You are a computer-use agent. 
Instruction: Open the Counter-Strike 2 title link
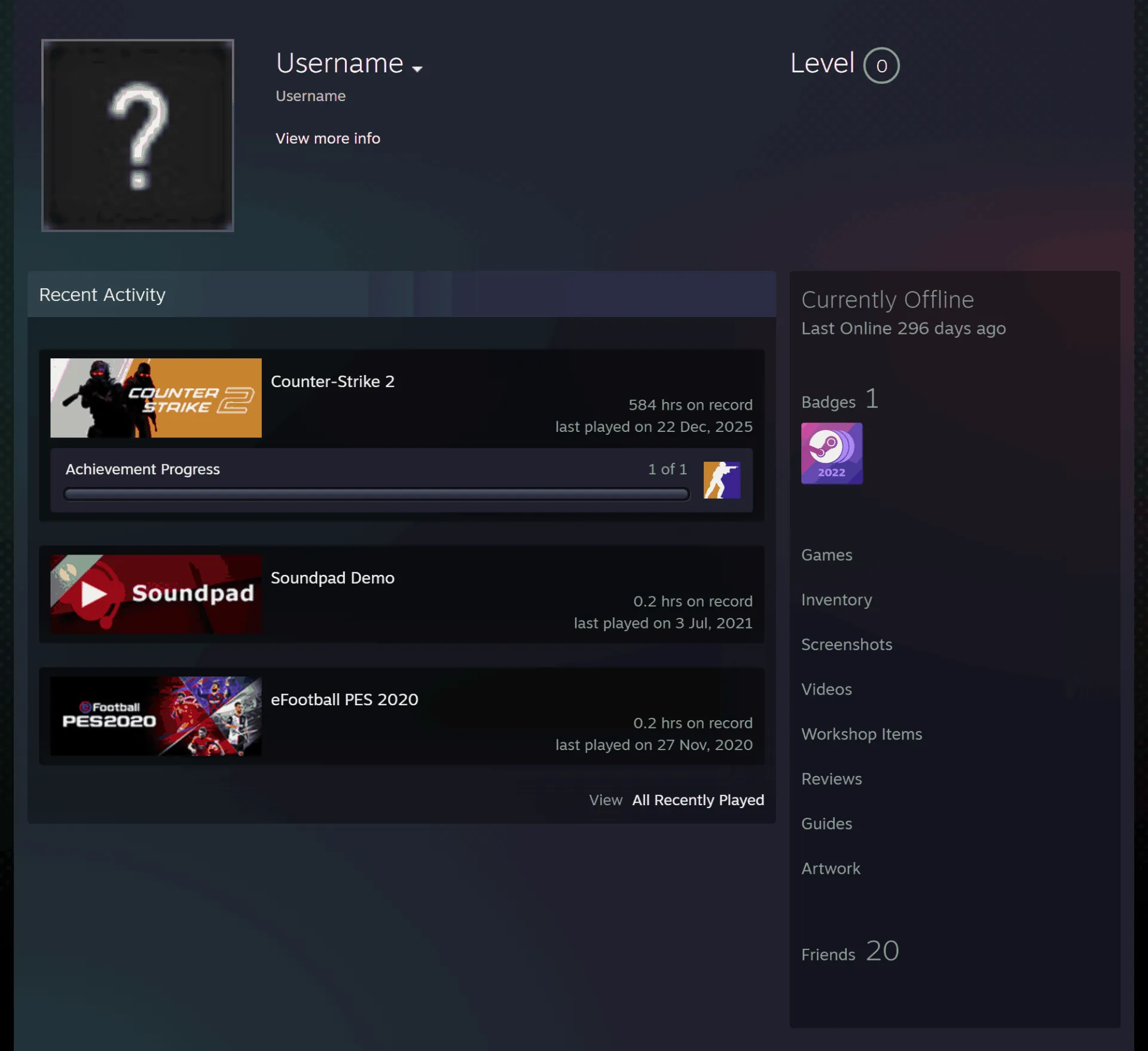coord(332,381)
